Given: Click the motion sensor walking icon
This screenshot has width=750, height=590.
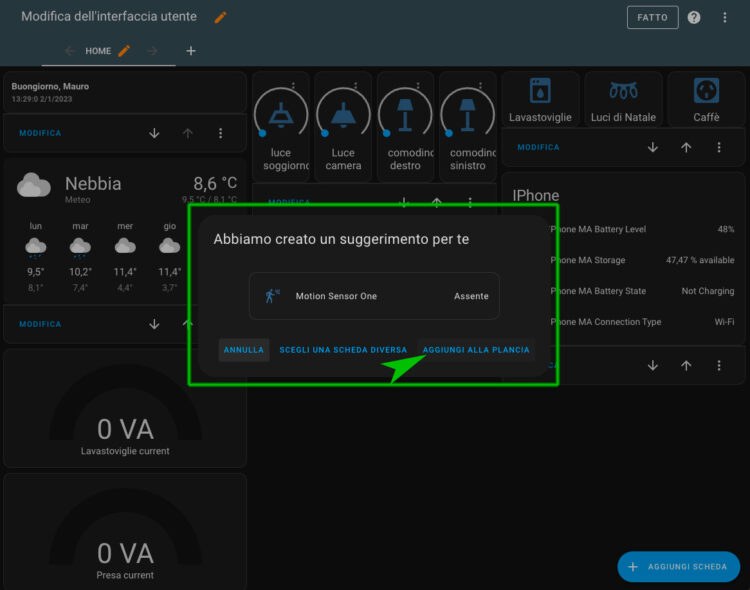Looking at the screenshot, I should (x=272, y=296).
